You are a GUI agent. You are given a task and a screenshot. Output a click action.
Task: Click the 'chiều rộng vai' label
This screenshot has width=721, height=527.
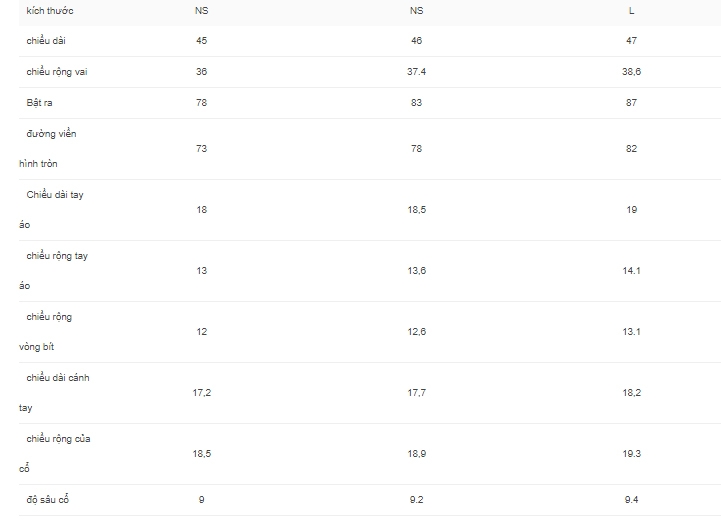tap(57, 72)
